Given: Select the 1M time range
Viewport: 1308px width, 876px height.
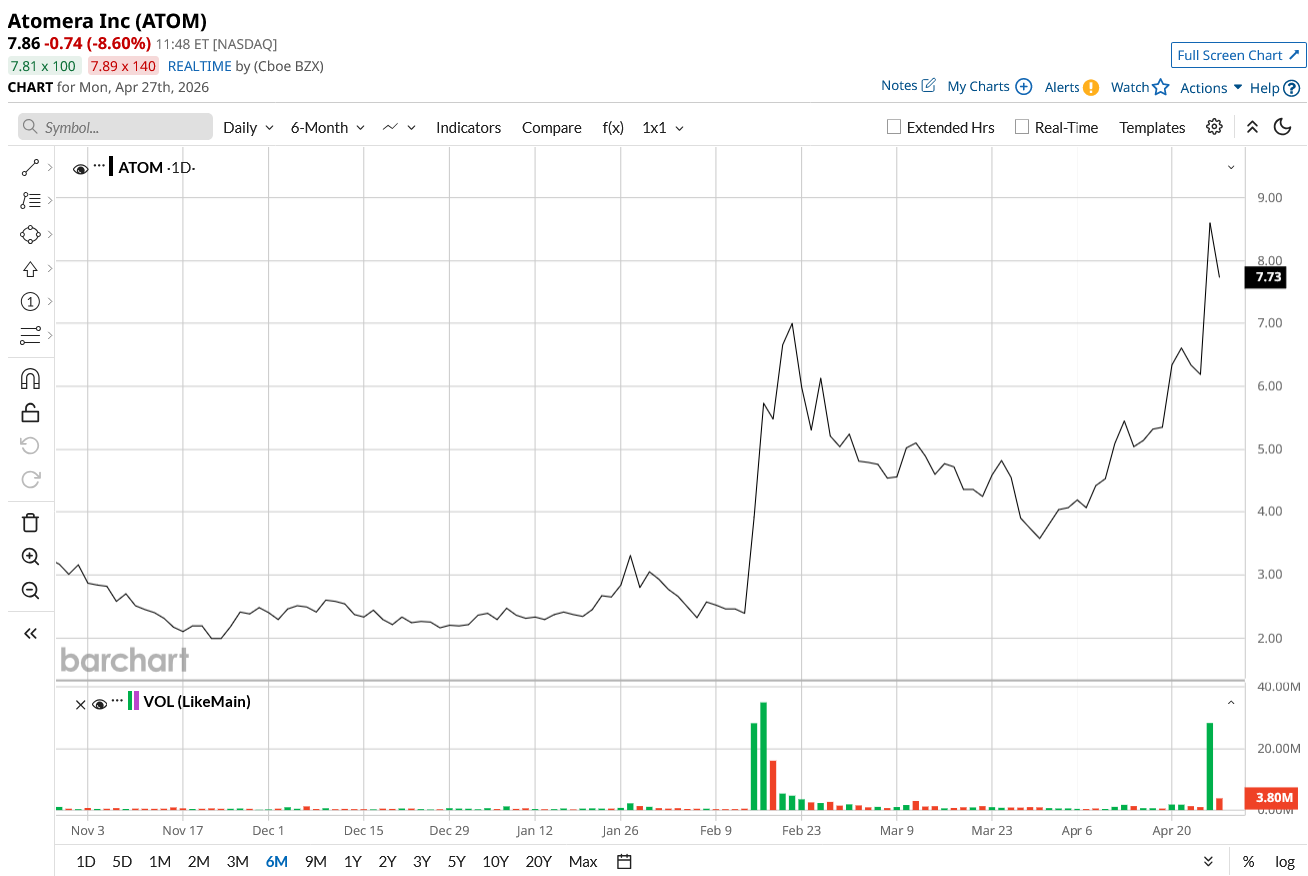Looking at the screenshot, I should [159, 861].
